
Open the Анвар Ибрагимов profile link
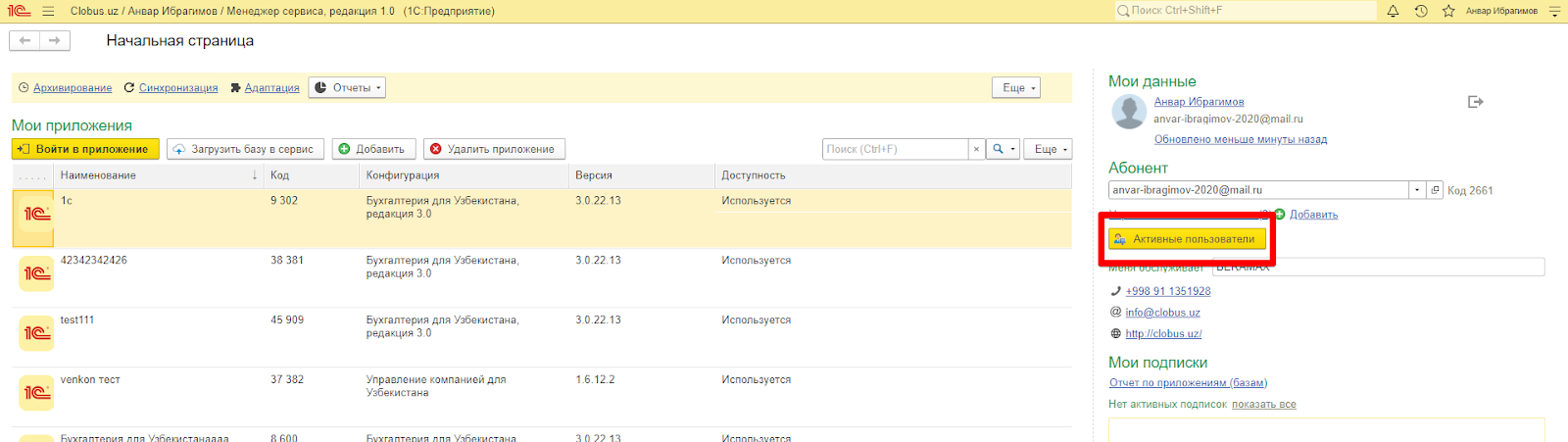[1199, 102]
